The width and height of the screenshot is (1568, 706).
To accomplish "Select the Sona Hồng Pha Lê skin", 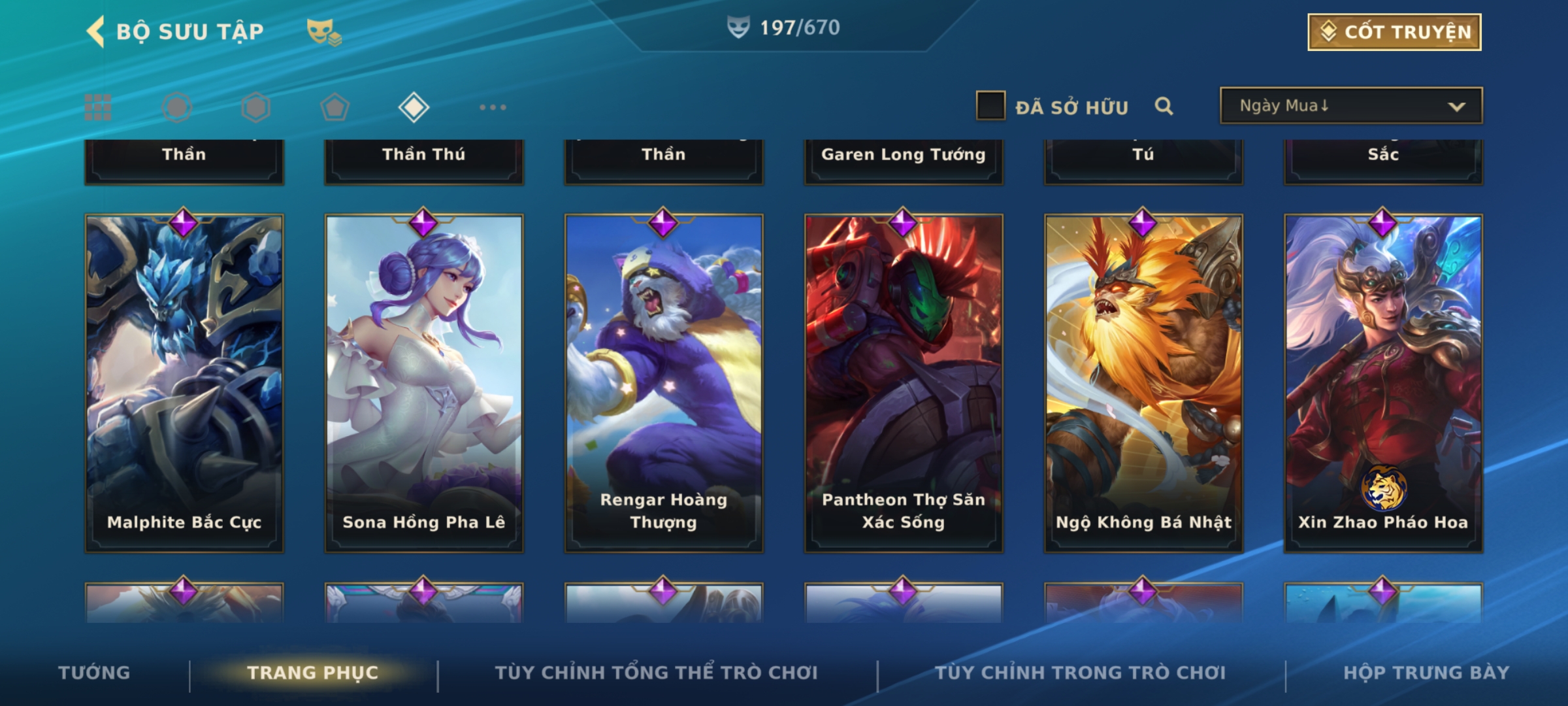I will (424, 383).
